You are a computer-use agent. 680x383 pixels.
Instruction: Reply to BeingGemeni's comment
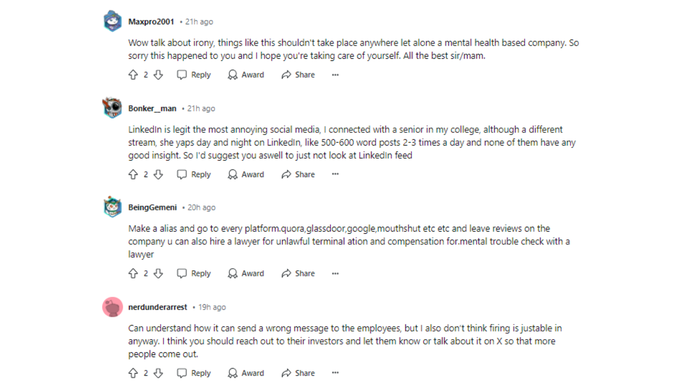tap(194, 273)
